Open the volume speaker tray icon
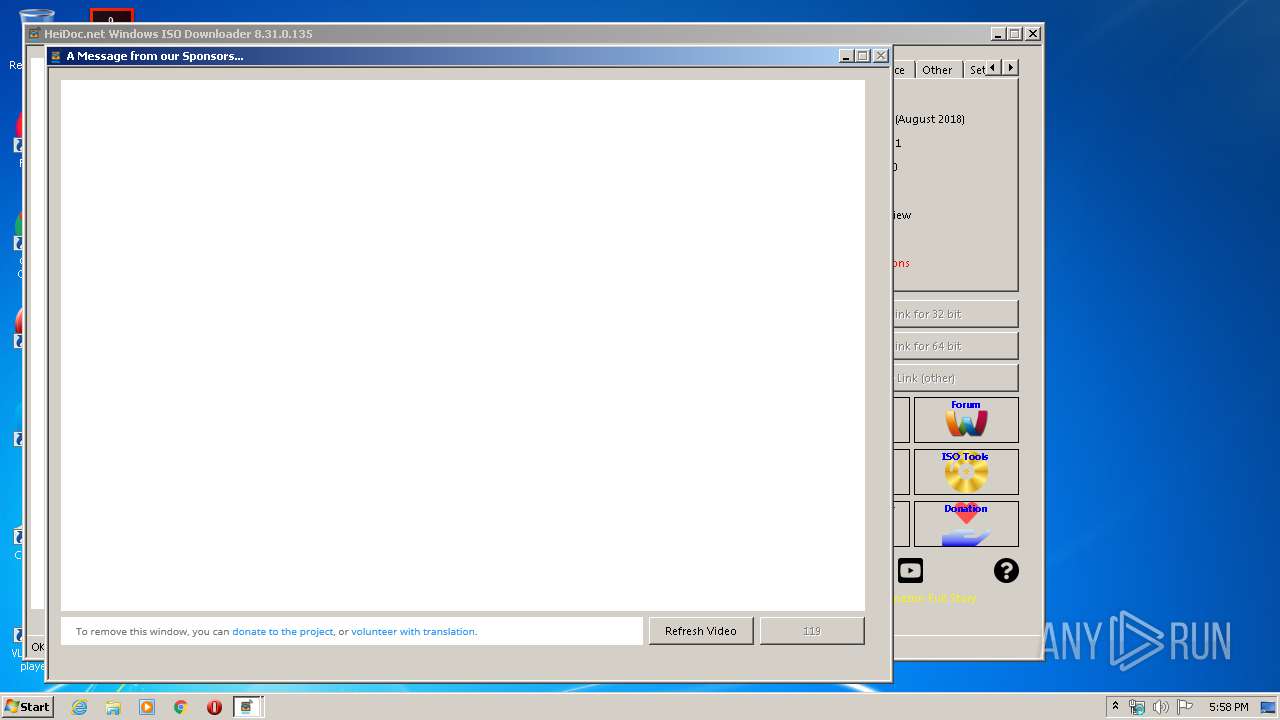Screen dimensions: 1280x720 (x=1161, y=707)
